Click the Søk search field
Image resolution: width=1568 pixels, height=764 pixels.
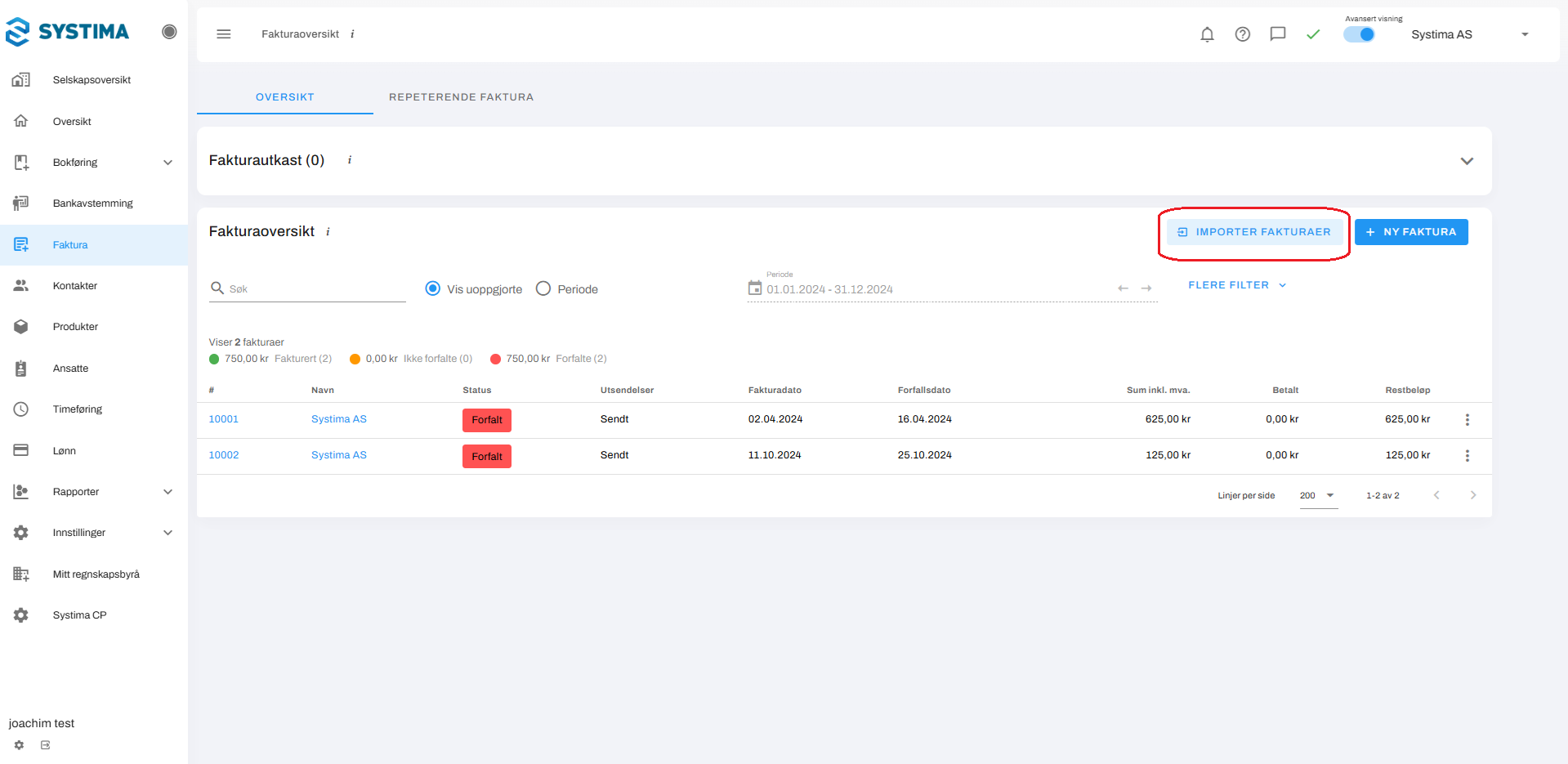[307, 288]
